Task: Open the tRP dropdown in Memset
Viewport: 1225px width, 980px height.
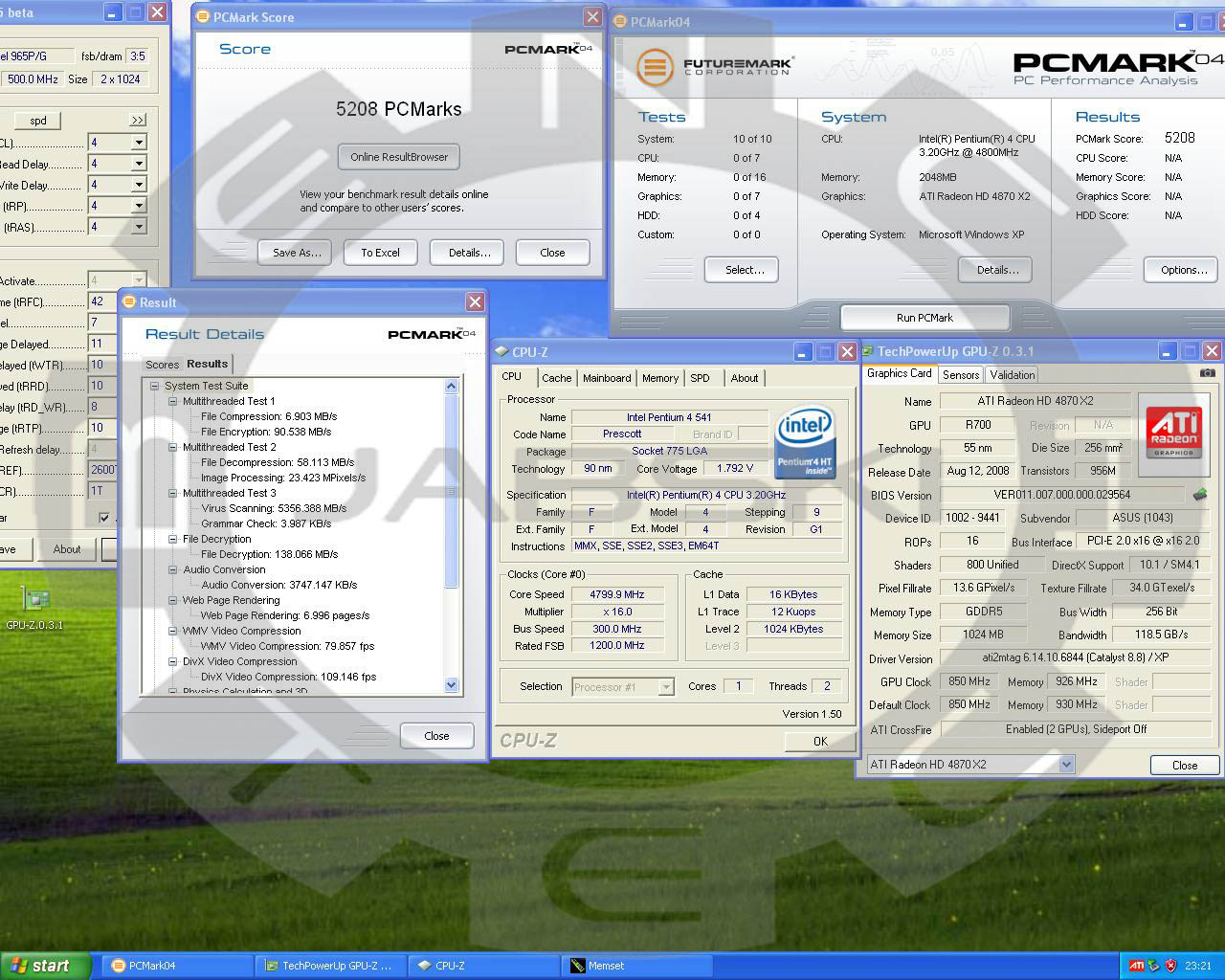Action: click(x=139, y=206)
